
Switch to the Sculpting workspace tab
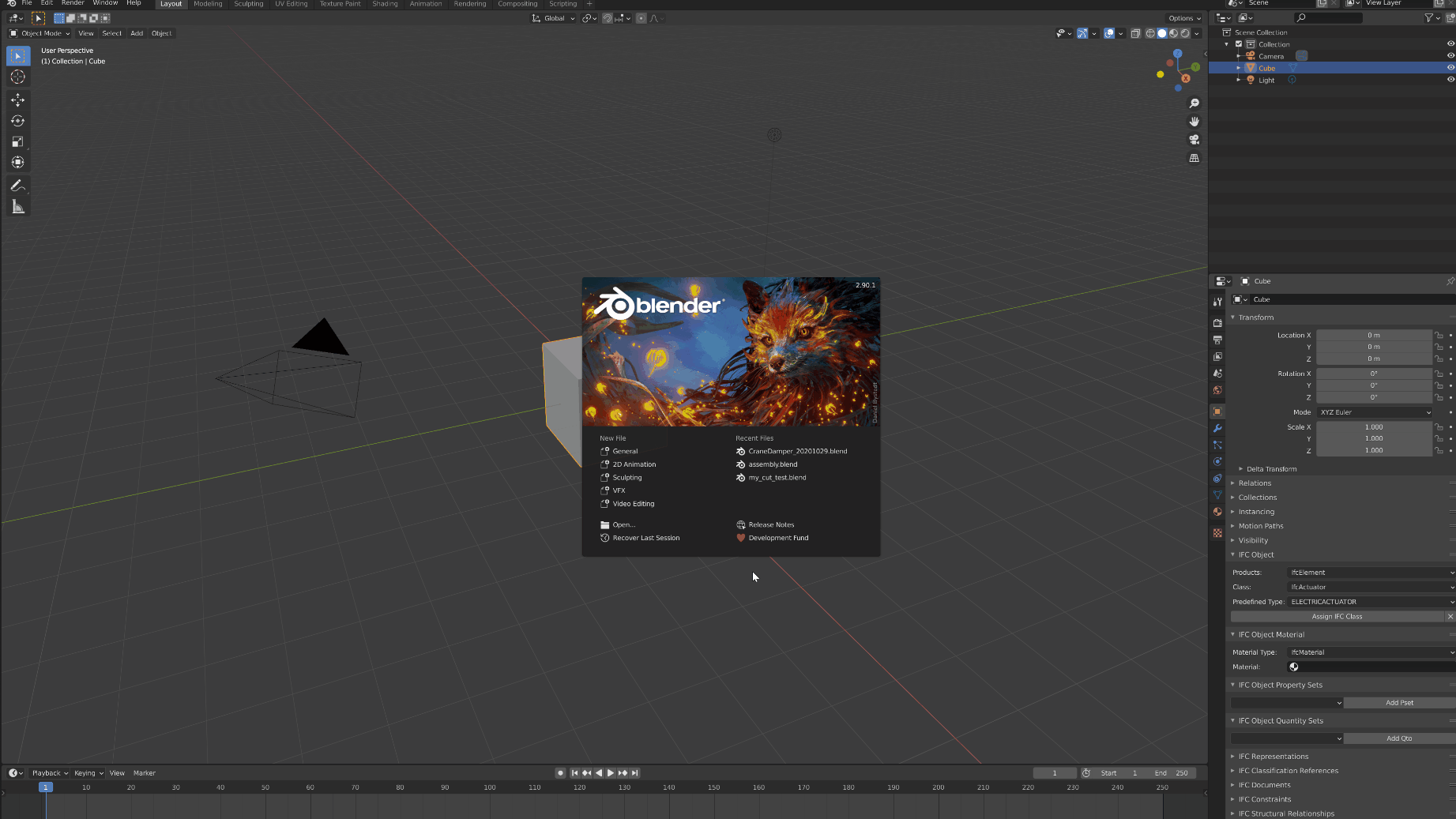tap(249, 4)
